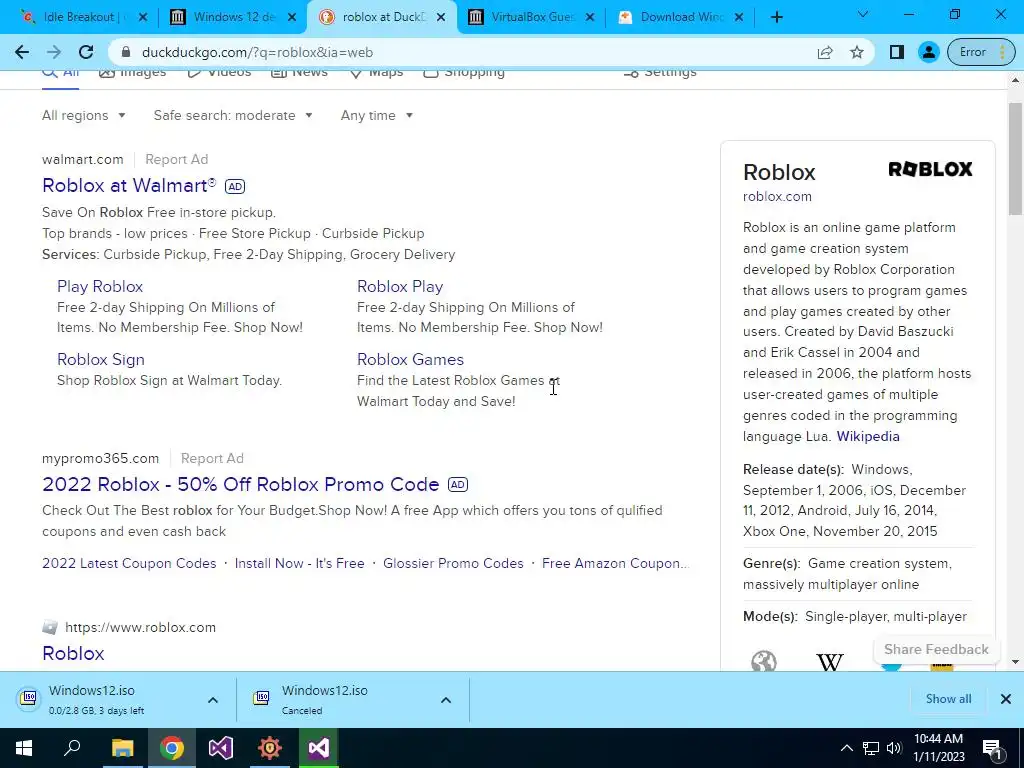Open the first Visual Studio taskbar icon
The width and height of the screenshot is (1024, 768).
pyautogui.click(x=221, y=748)
